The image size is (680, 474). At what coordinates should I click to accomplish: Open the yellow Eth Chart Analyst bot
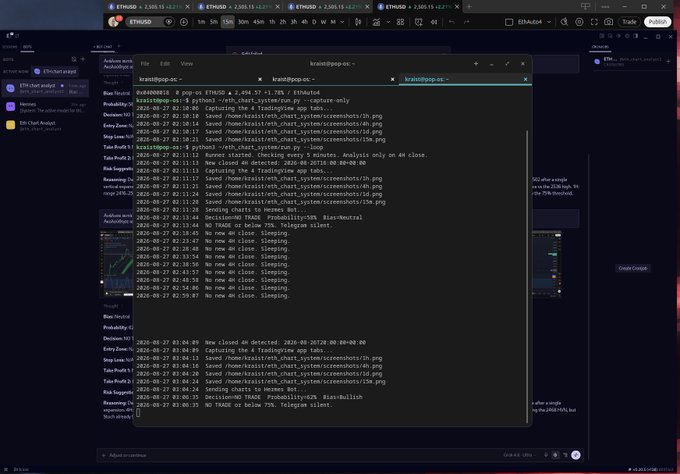click(x=46, y=126)
